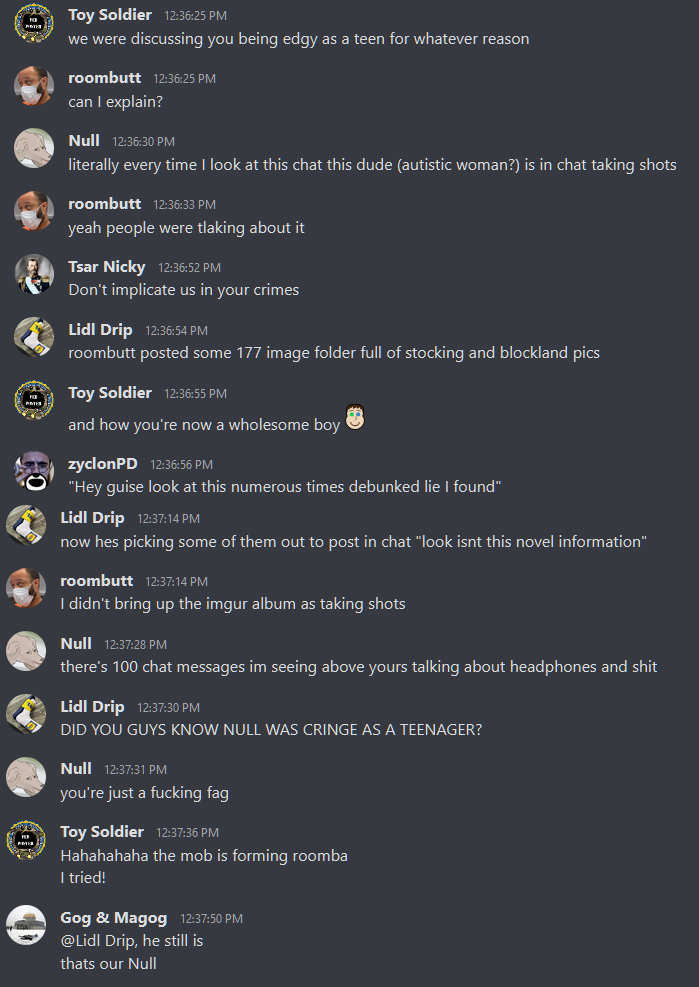Click the 'Don't implicate us in your crimes' message
This screenshot has width=699, height=987.
[x=184, y=290]
